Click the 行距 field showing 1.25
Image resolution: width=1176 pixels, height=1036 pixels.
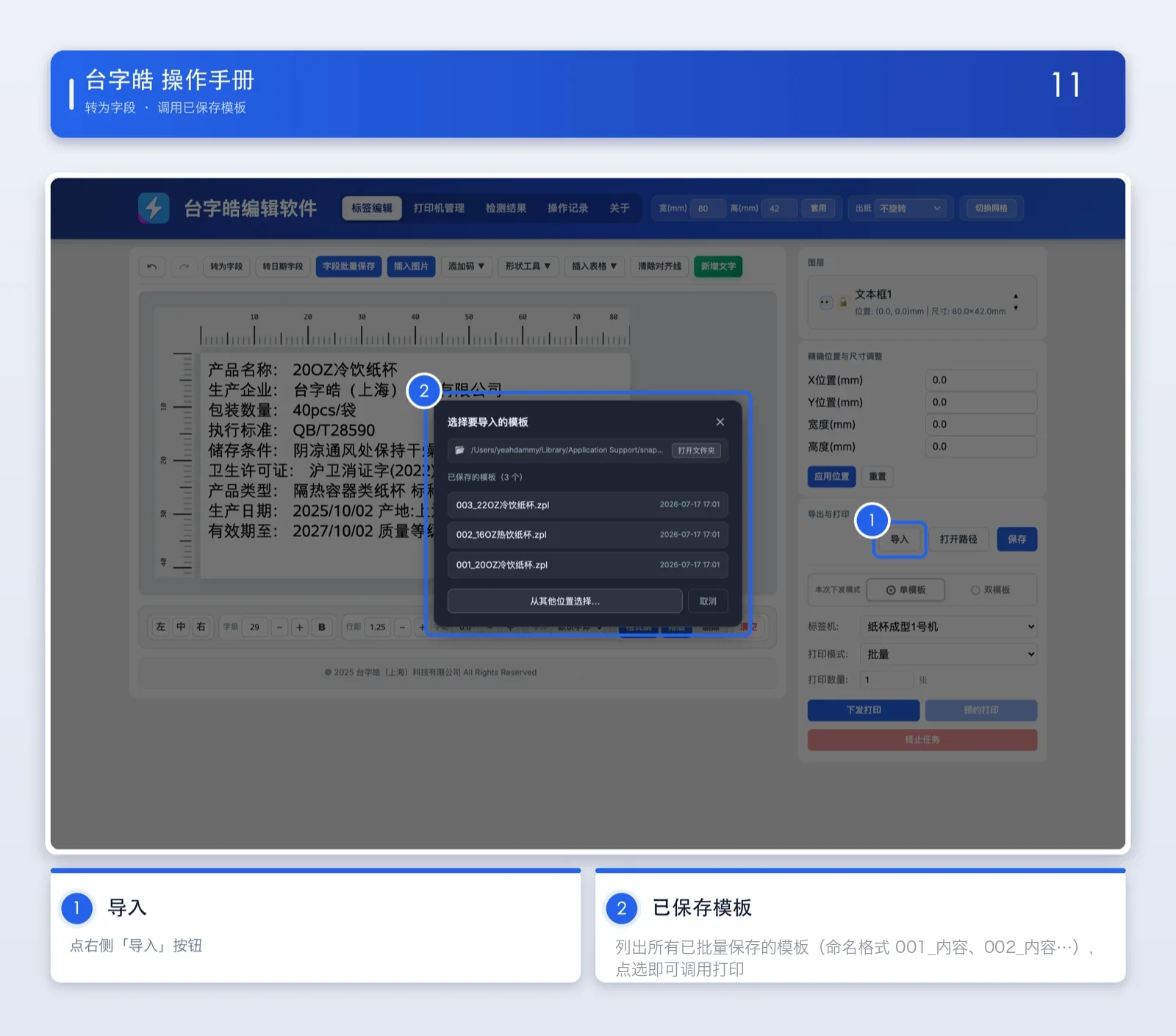(x=378, y=627)
